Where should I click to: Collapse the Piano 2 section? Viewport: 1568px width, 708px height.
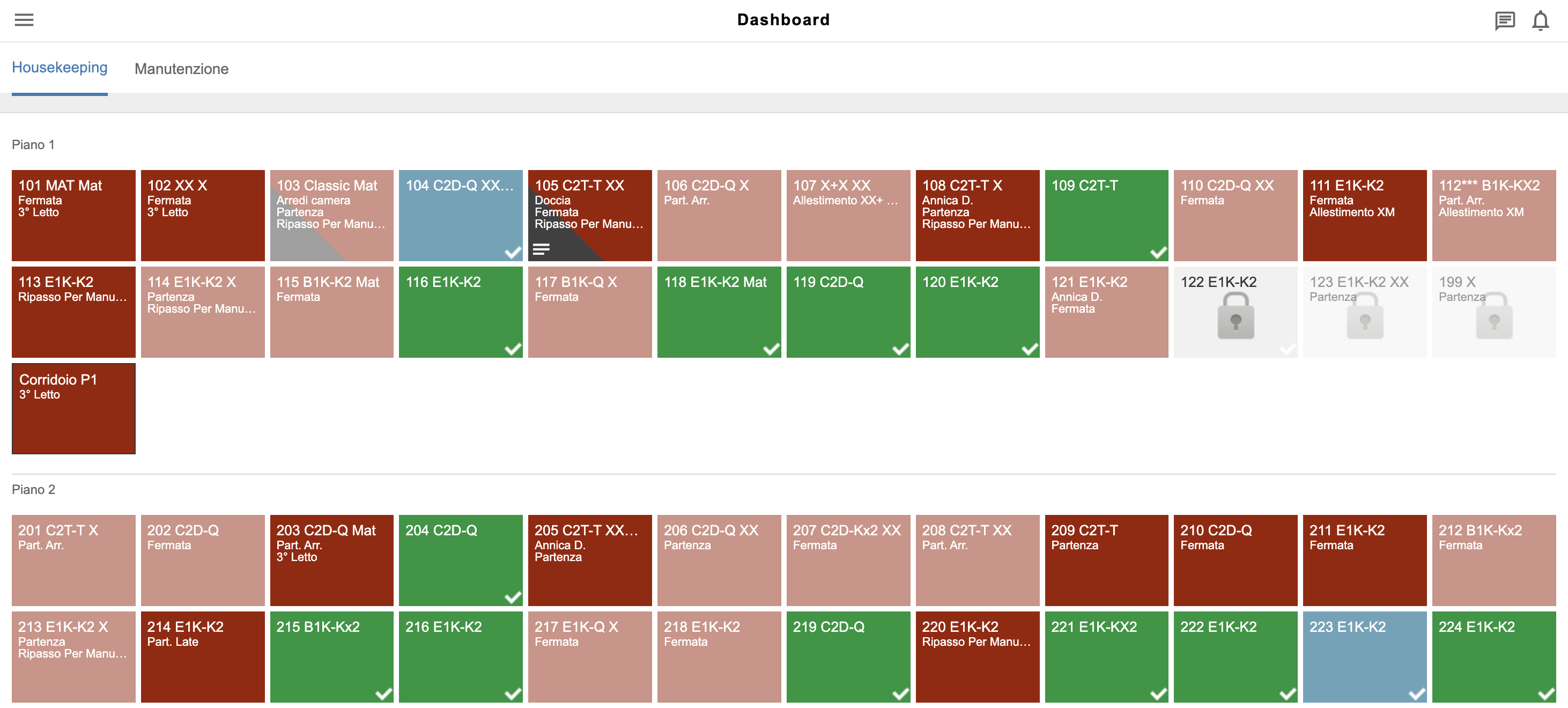[32, 489]
